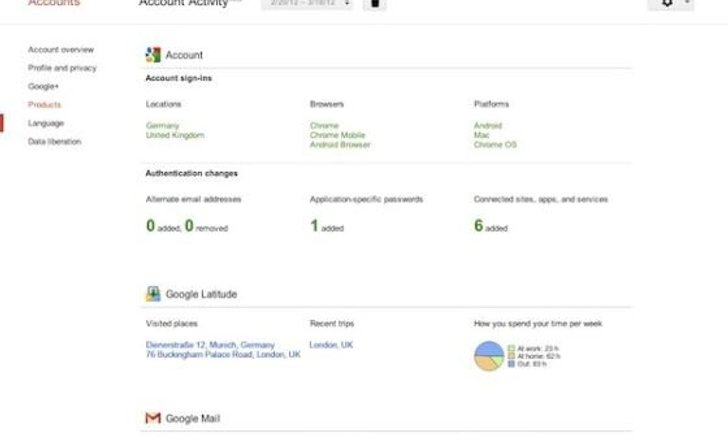728x437 pixels.
Task: Click the Chrome browser link
Action: 325,125
